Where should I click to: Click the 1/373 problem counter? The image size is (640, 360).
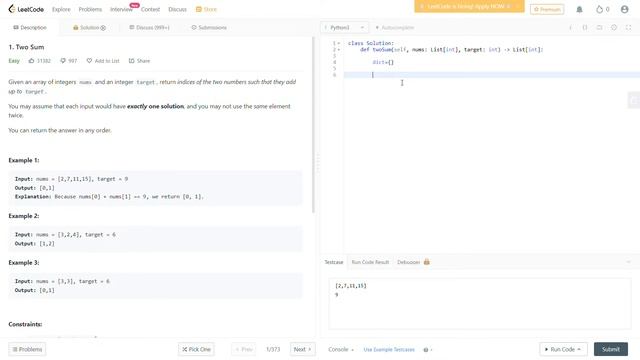tap(273, 349)
